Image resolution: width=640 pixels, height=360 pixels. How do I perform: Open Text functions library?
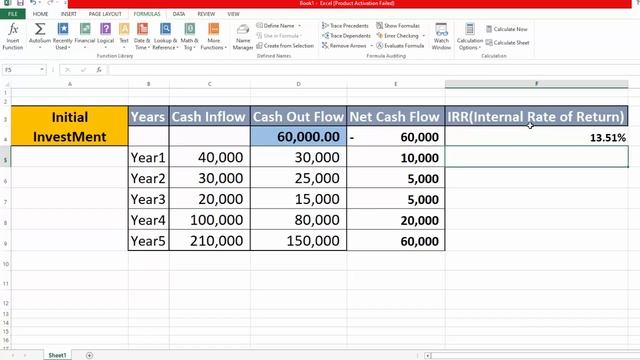[124, 36]
